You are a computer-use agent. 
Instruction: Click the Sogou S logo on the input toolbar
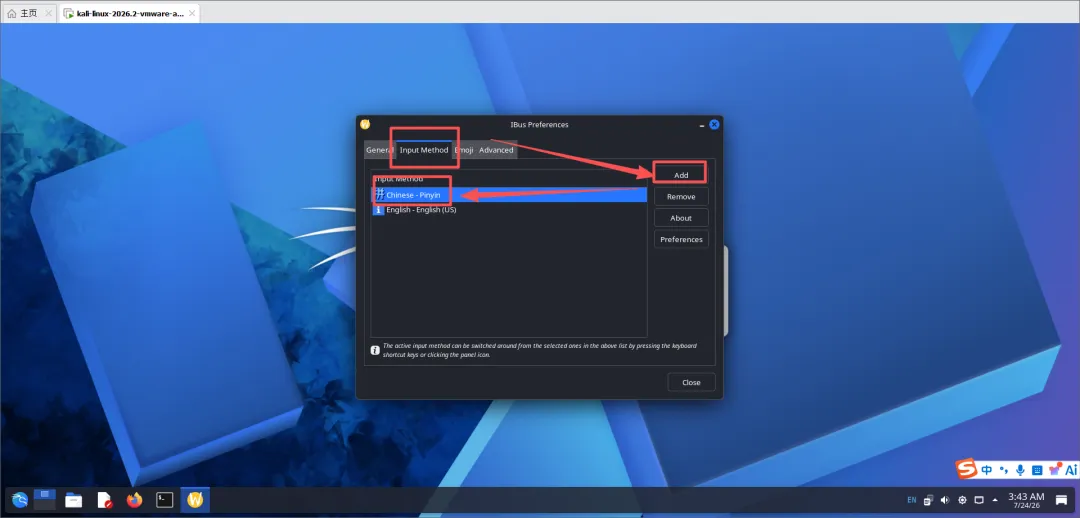coord(968,470)
